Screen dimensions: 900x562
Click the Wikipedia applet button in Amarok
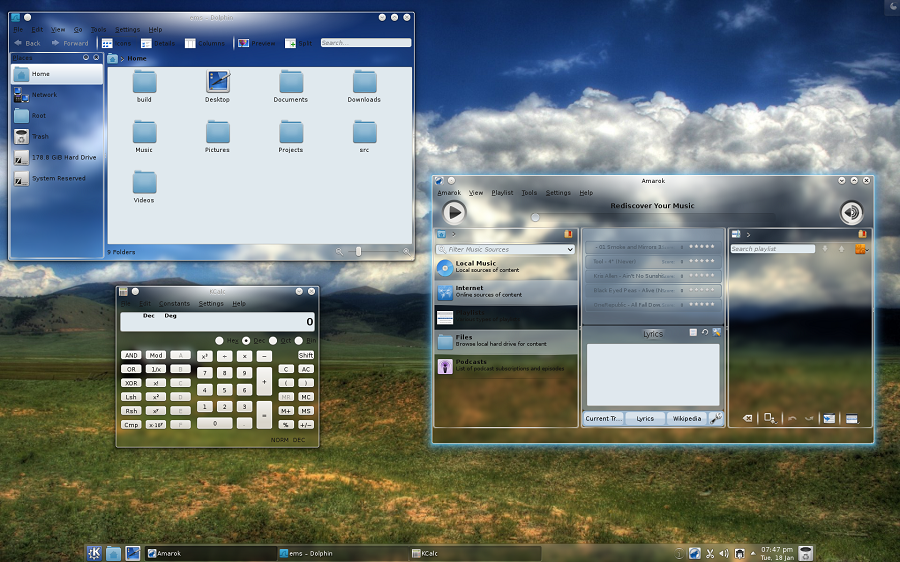click(687, 419)
